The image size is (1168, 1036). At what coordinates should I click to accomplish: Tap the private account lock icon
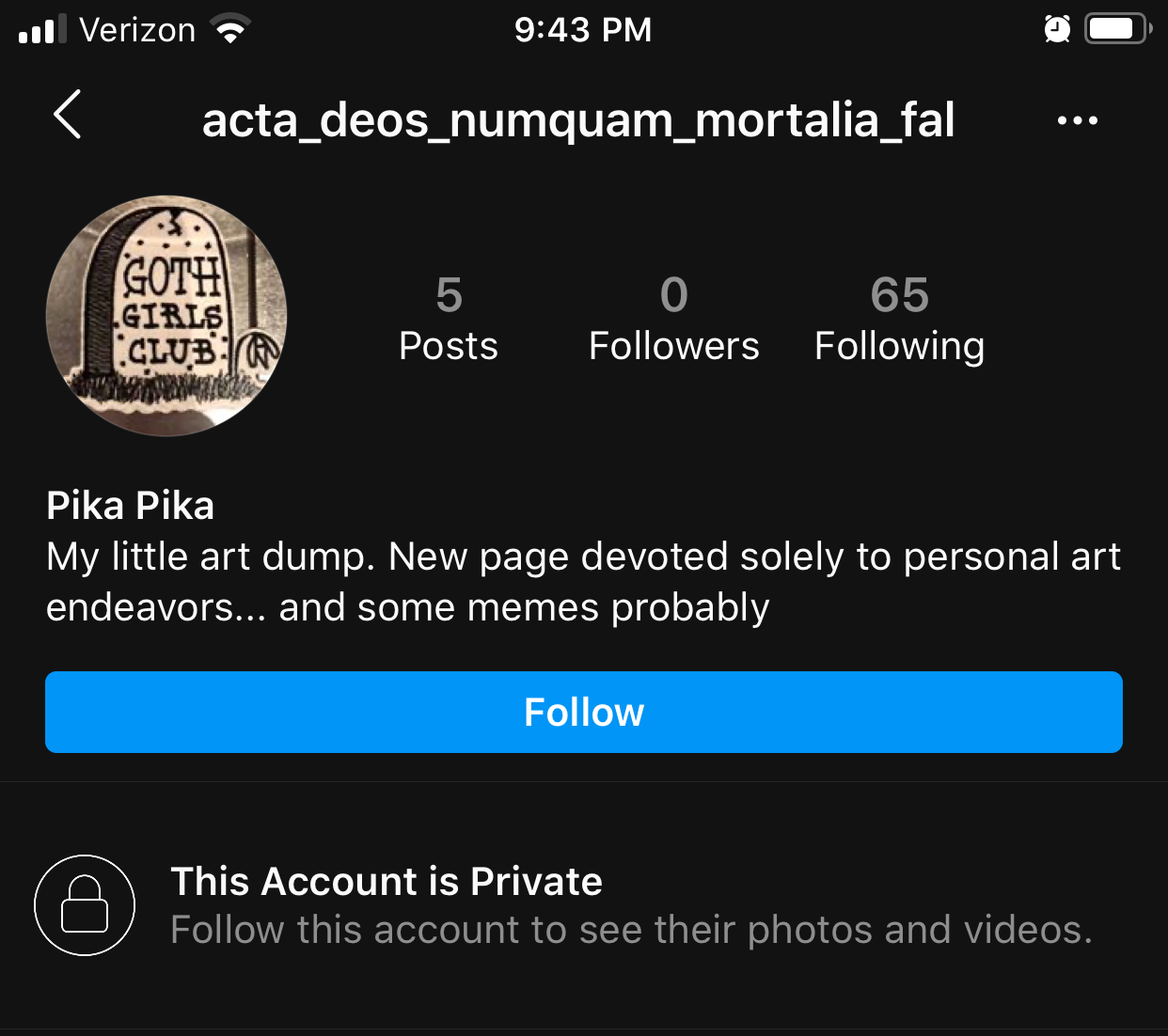click(85, 904)
